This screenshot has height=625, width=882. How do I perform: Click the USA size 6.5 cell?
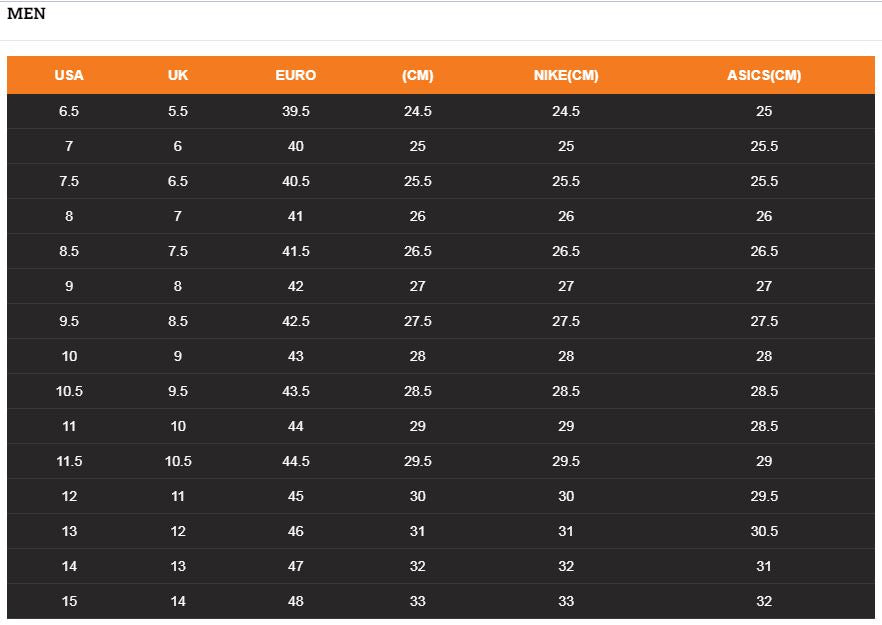point(69,111)
